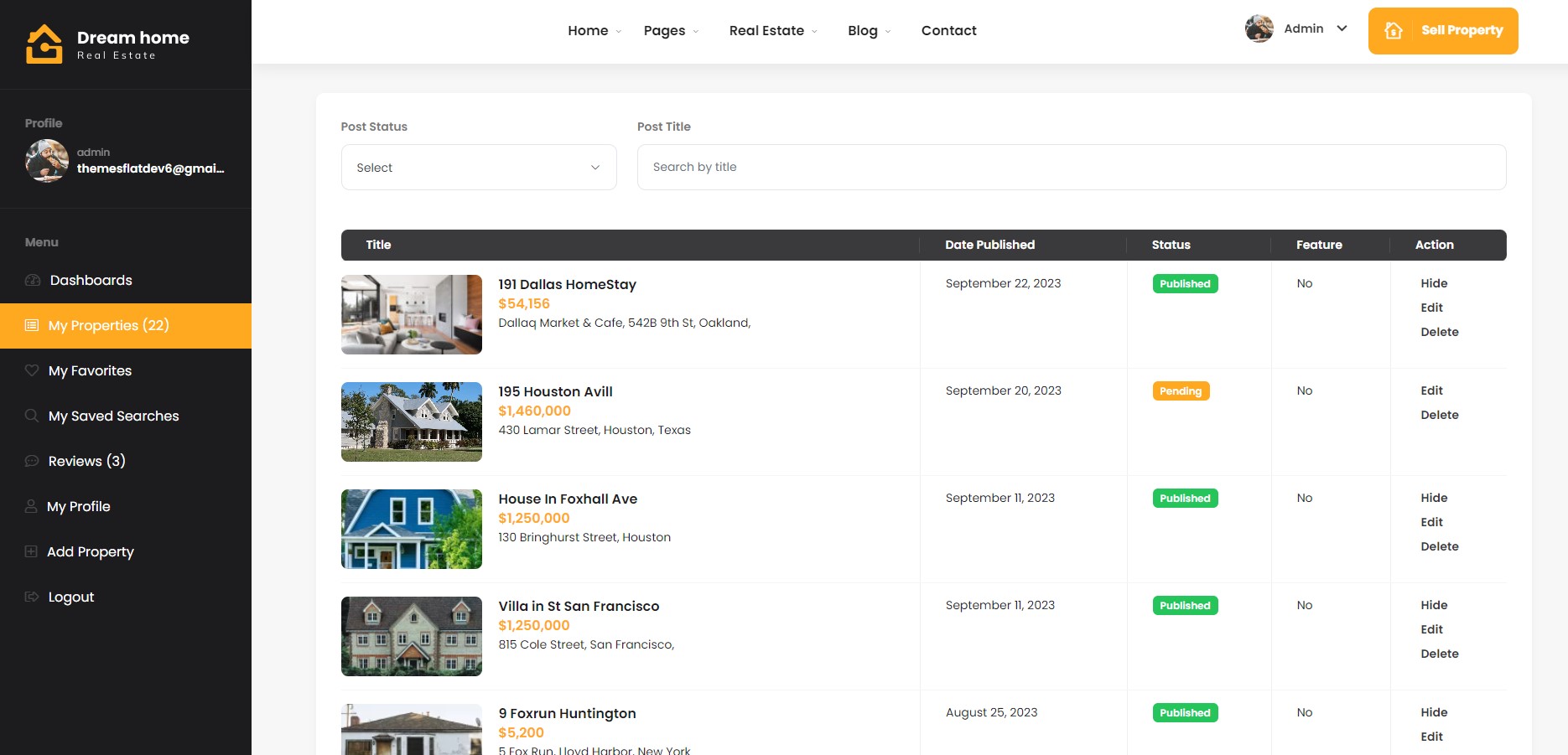The image size is (1568, 755).
Task: Click the 195 Houston Avill title
Action: coord(555,391)
